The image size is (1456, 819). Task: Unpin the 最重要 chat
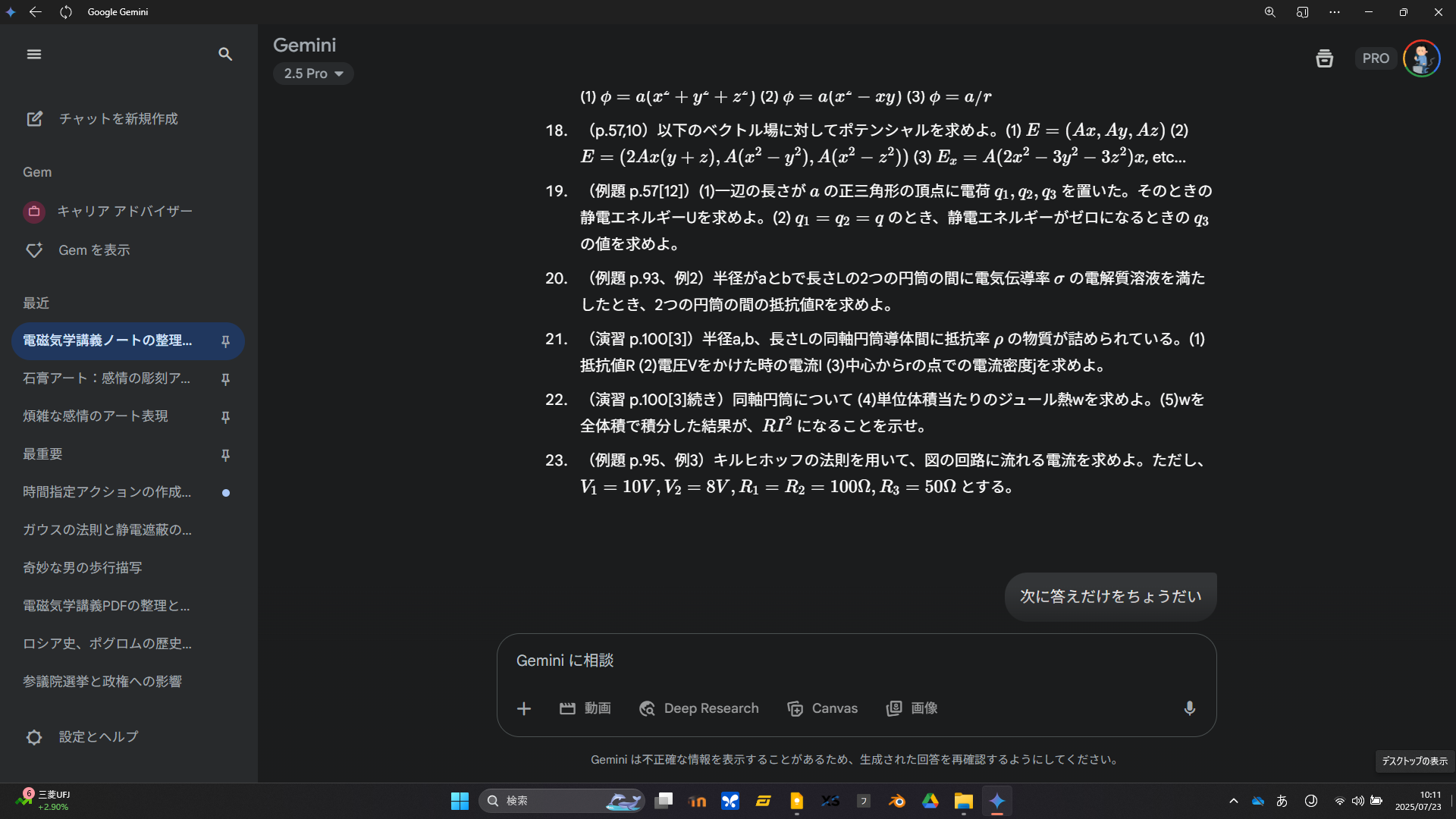pyautogui.click(x=225, y=455)
